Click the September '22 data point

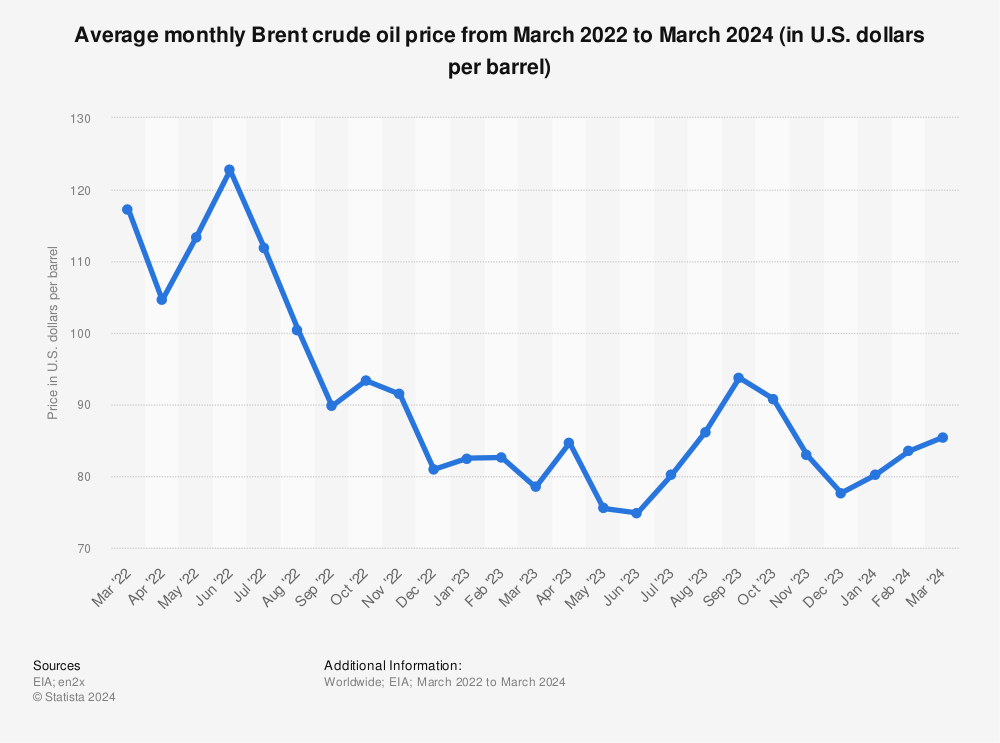tap(331, 405)
